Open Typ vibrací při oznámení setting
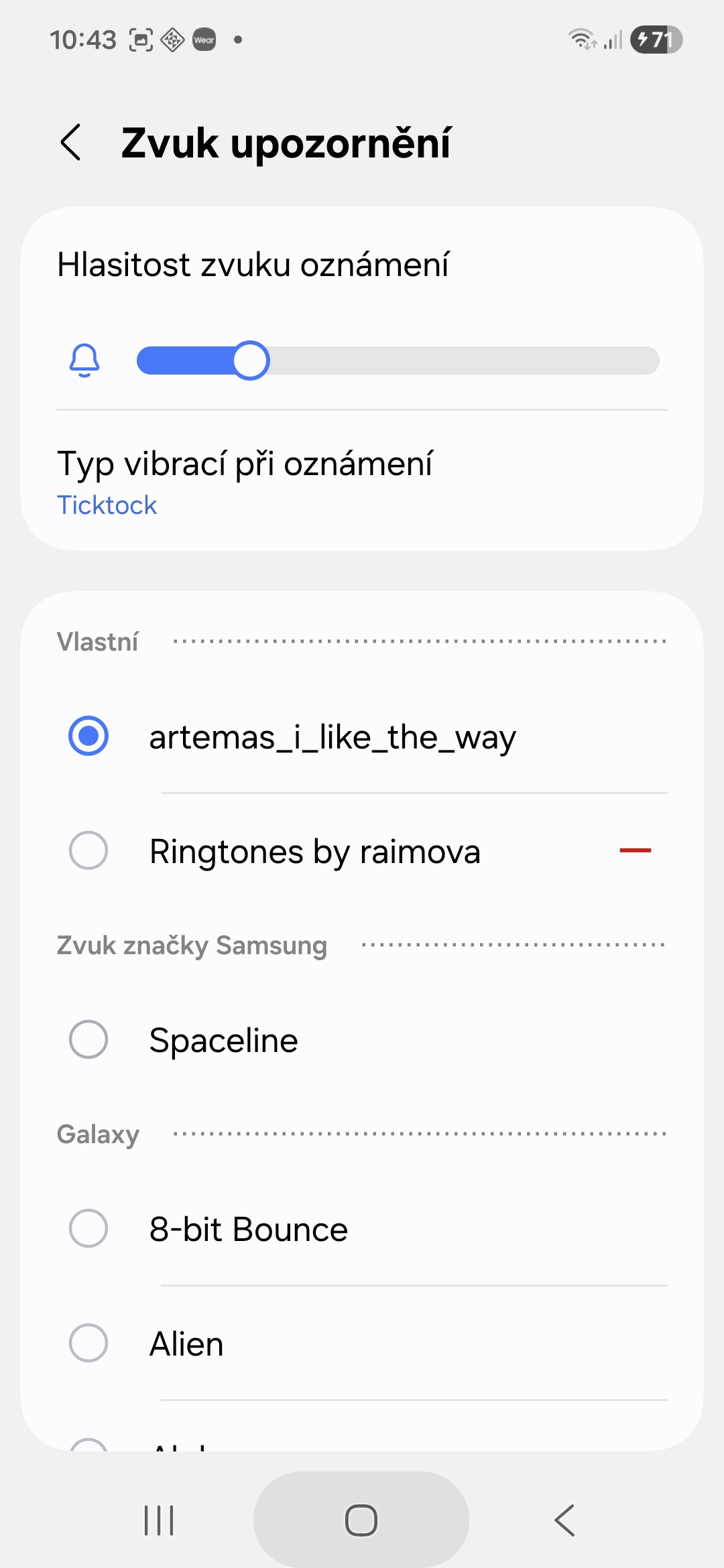 [245, 464]
